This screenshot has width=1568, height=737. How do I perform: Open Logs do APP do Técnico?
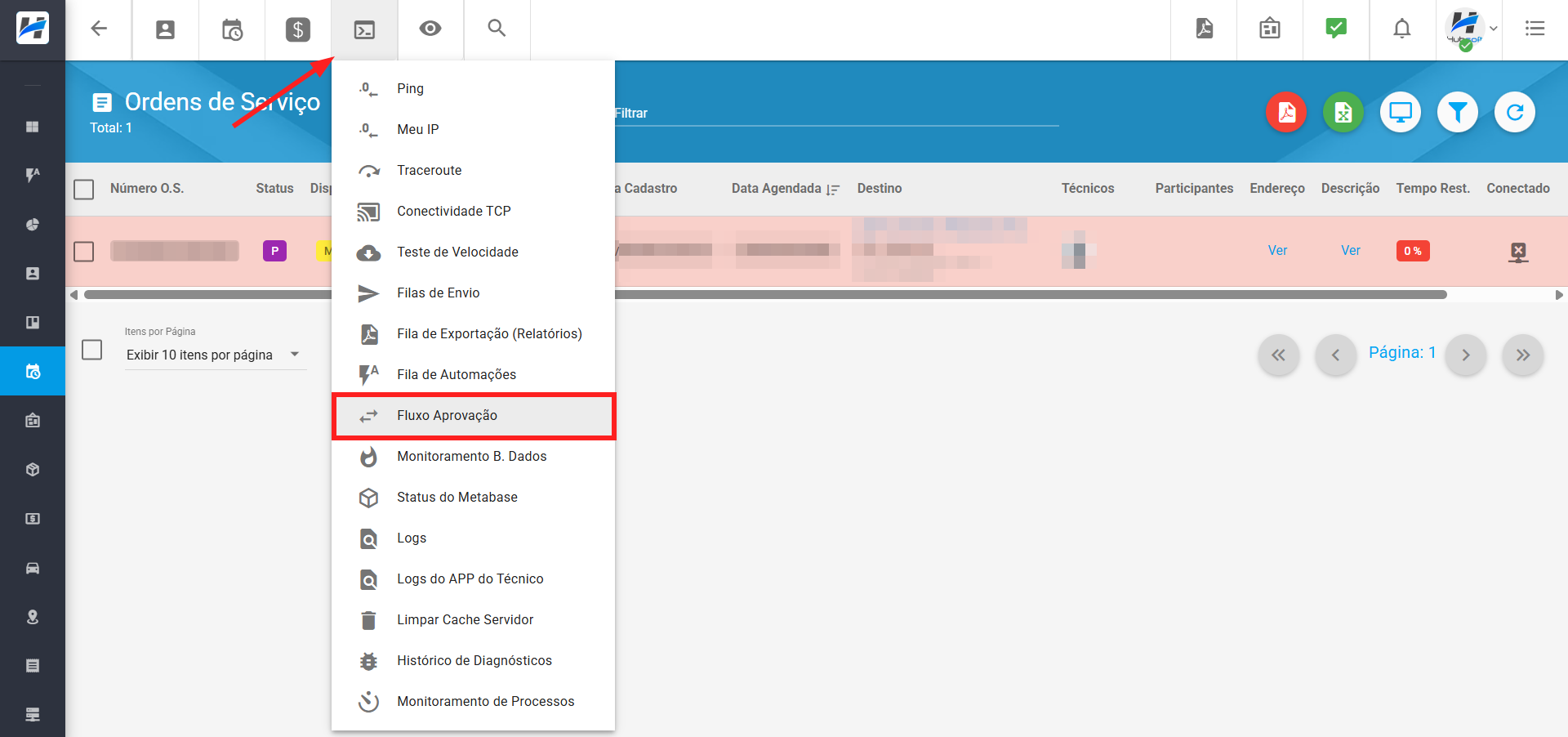[x=473, y=578]
